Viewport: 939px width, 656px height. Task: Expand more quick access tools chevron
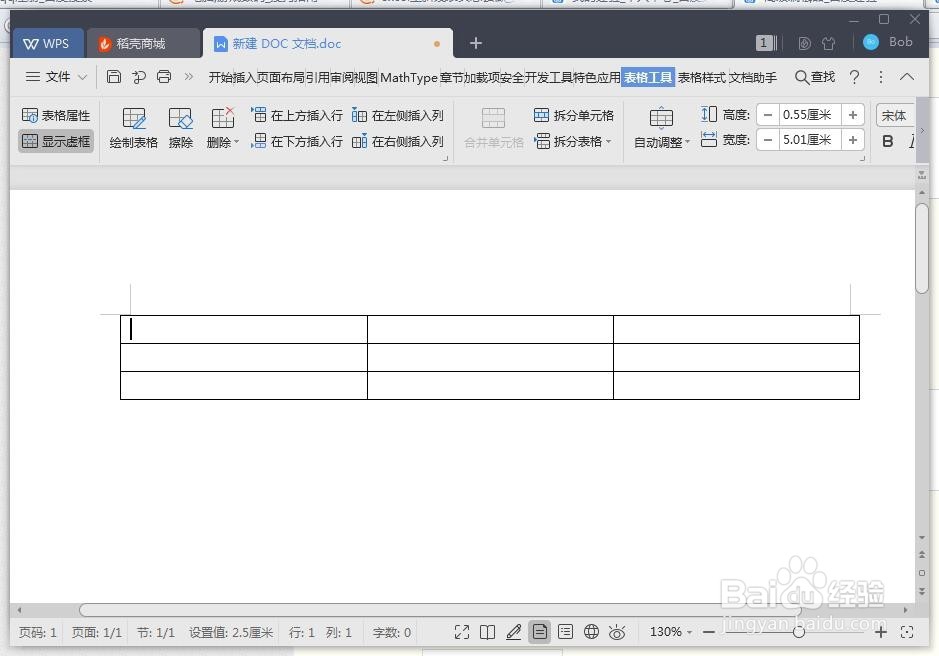(x=189, y=77)
